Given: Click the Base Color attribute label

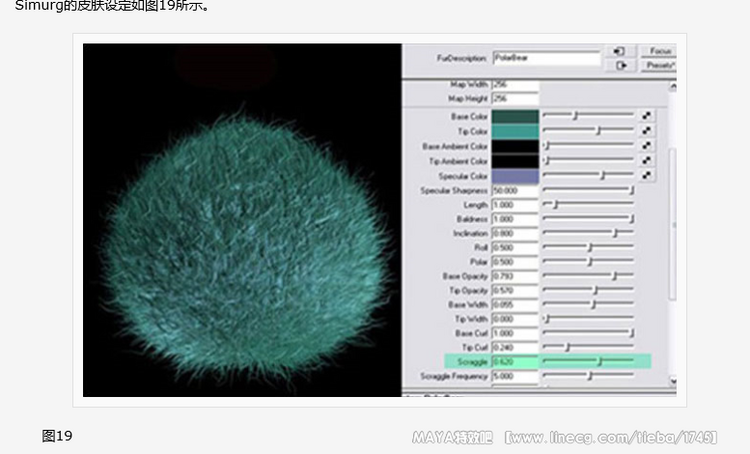Looking at the screenshot, I should pyautogui.click(x=469, y=116).
